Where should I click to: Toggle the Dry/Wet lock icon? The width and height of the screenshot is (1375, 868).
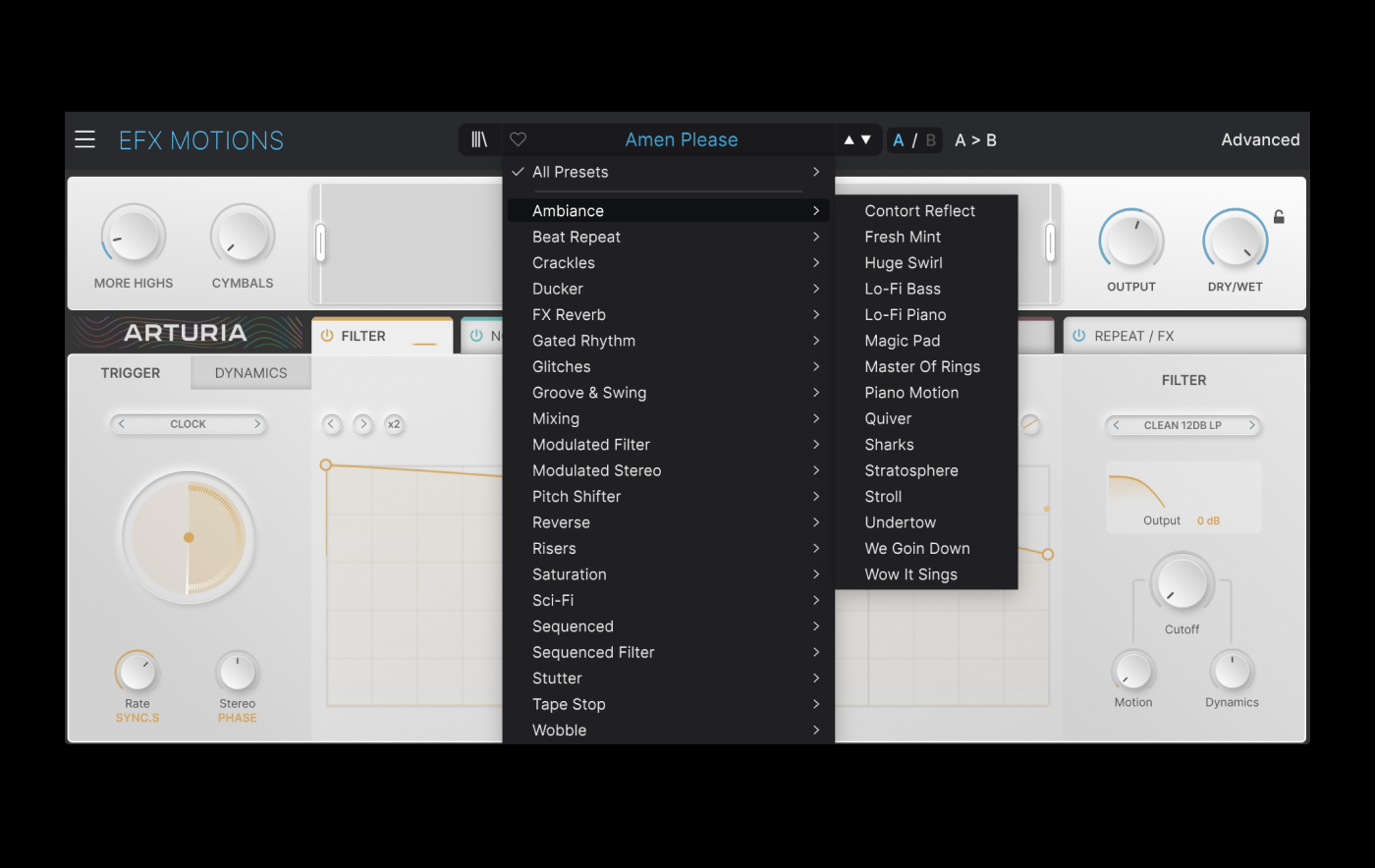point(1279,217)
